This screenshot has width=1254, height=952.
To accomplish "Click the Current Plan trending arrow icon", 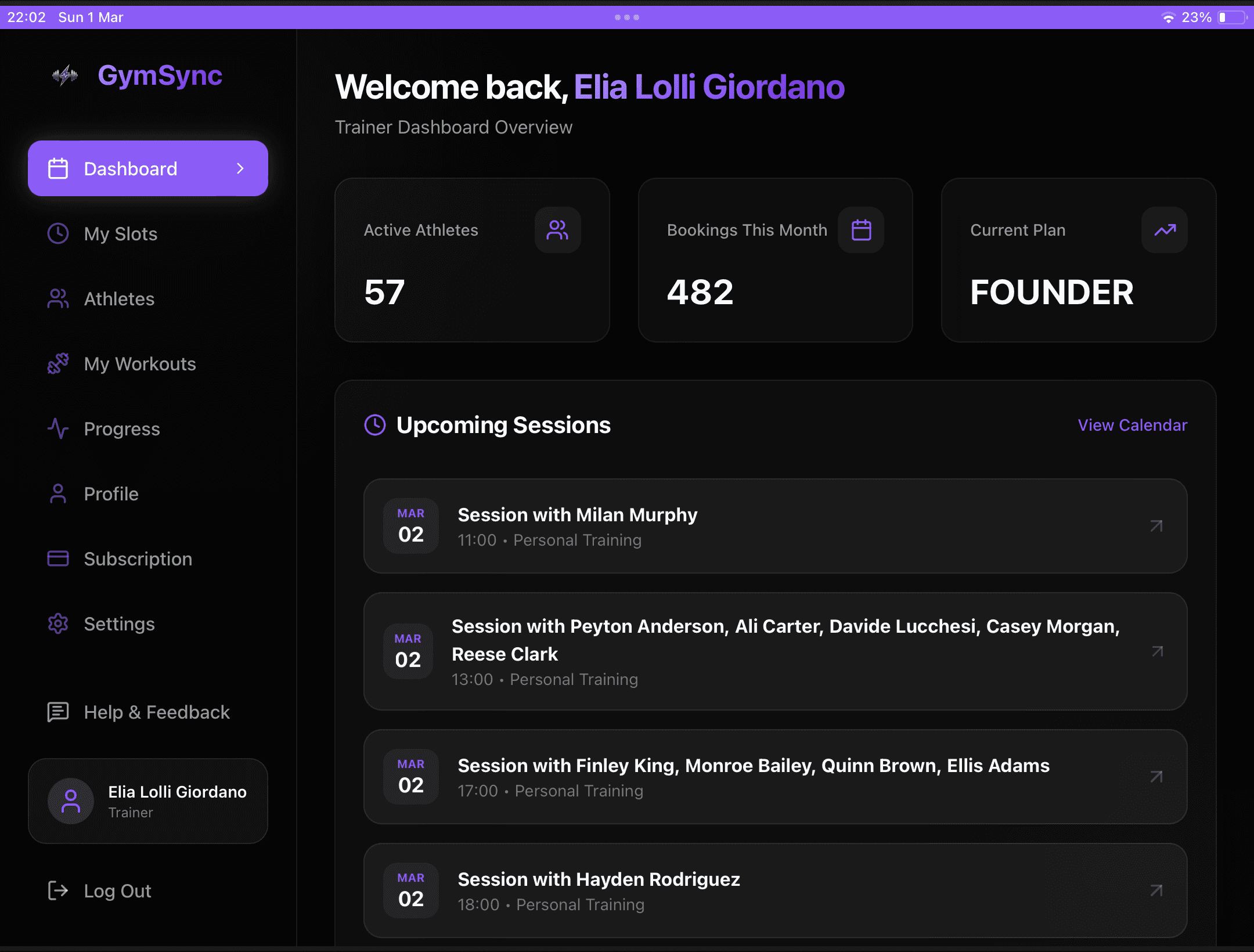I will [x=1165, y=230].
